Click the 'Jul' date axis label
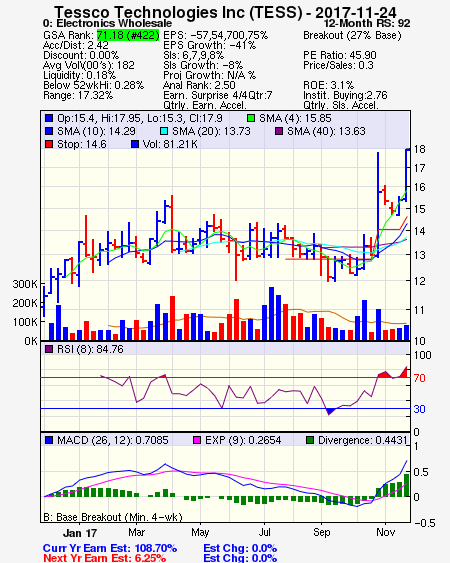450x563 pixels. 264,532
